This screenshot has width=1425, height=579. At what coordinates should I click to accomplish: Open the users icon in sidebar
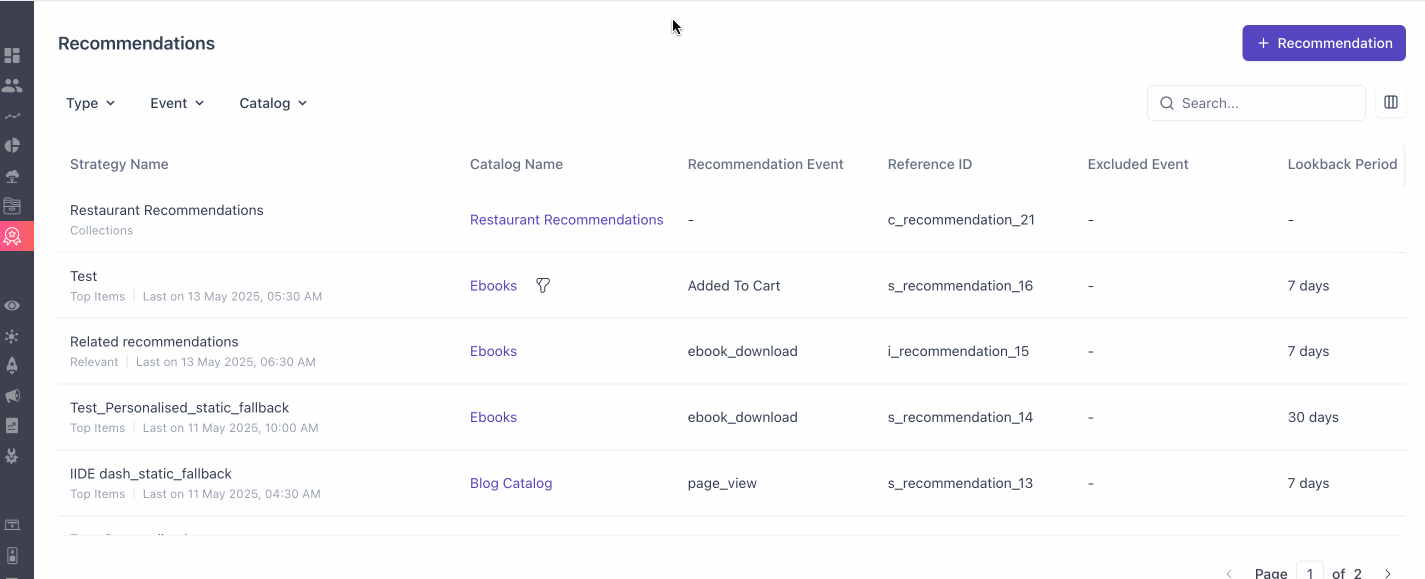12,86
